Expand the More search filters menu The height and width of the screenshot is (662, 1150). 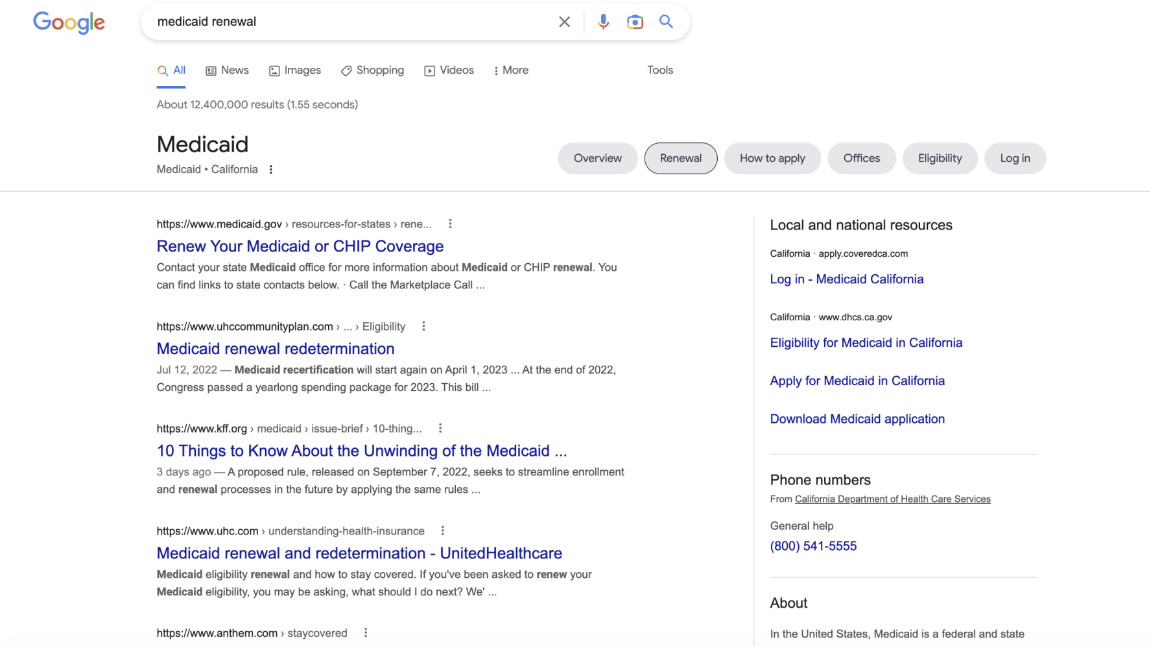click(x=510, y=71)
